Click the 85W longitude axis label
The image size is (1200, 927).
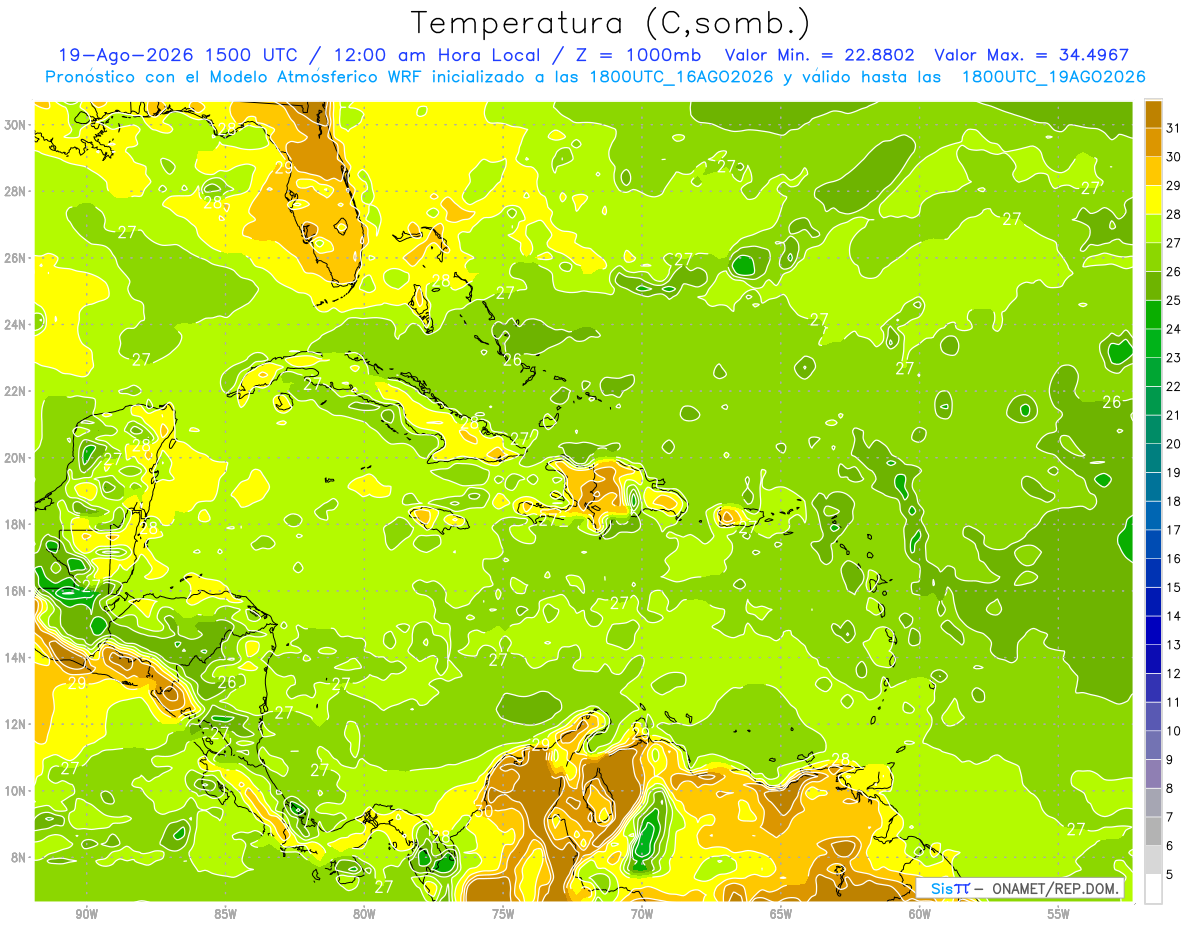[x=226, y=914]
